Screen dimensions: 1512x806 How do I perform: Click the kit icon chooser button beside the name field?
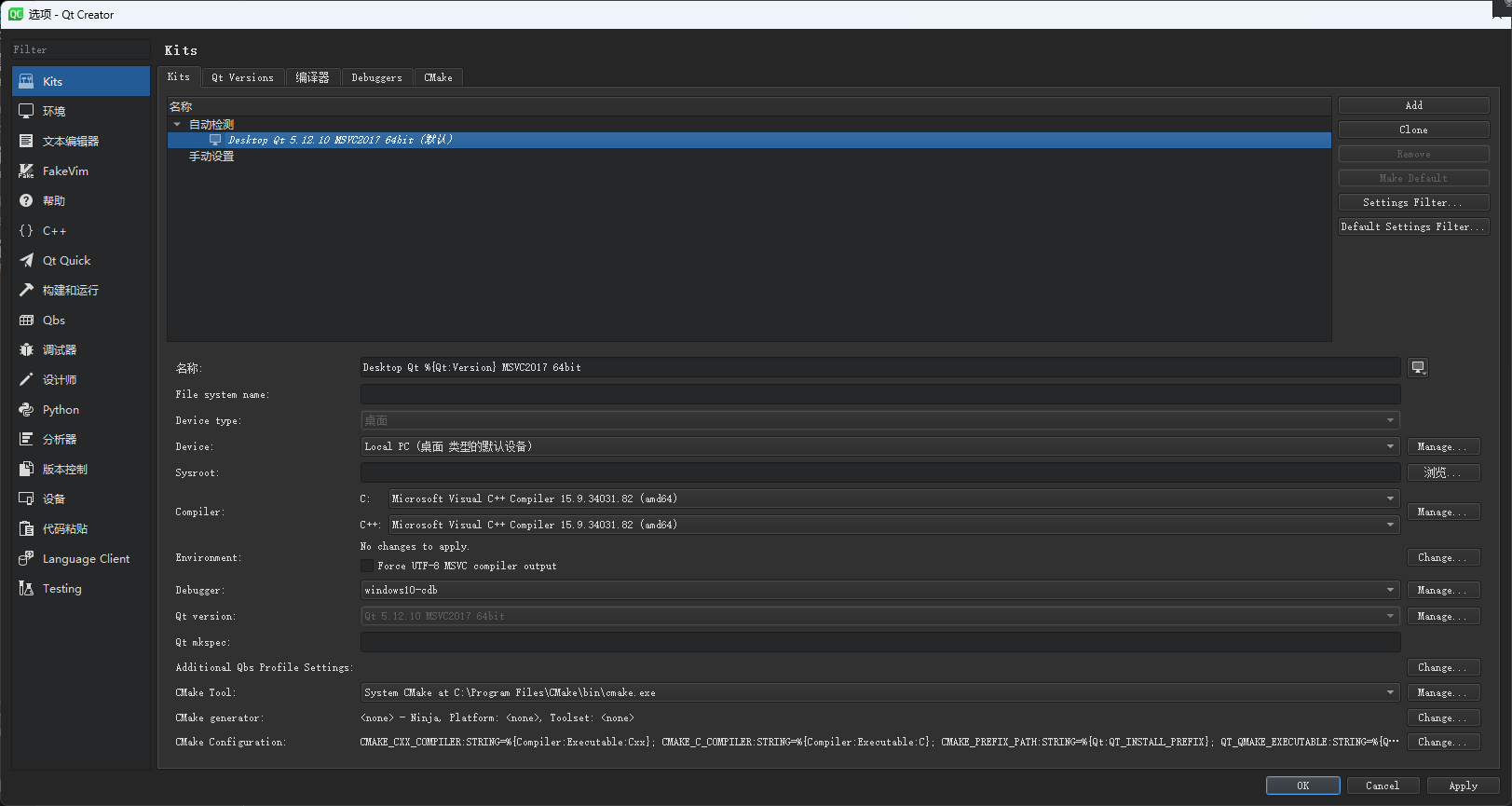point(1418,367)
